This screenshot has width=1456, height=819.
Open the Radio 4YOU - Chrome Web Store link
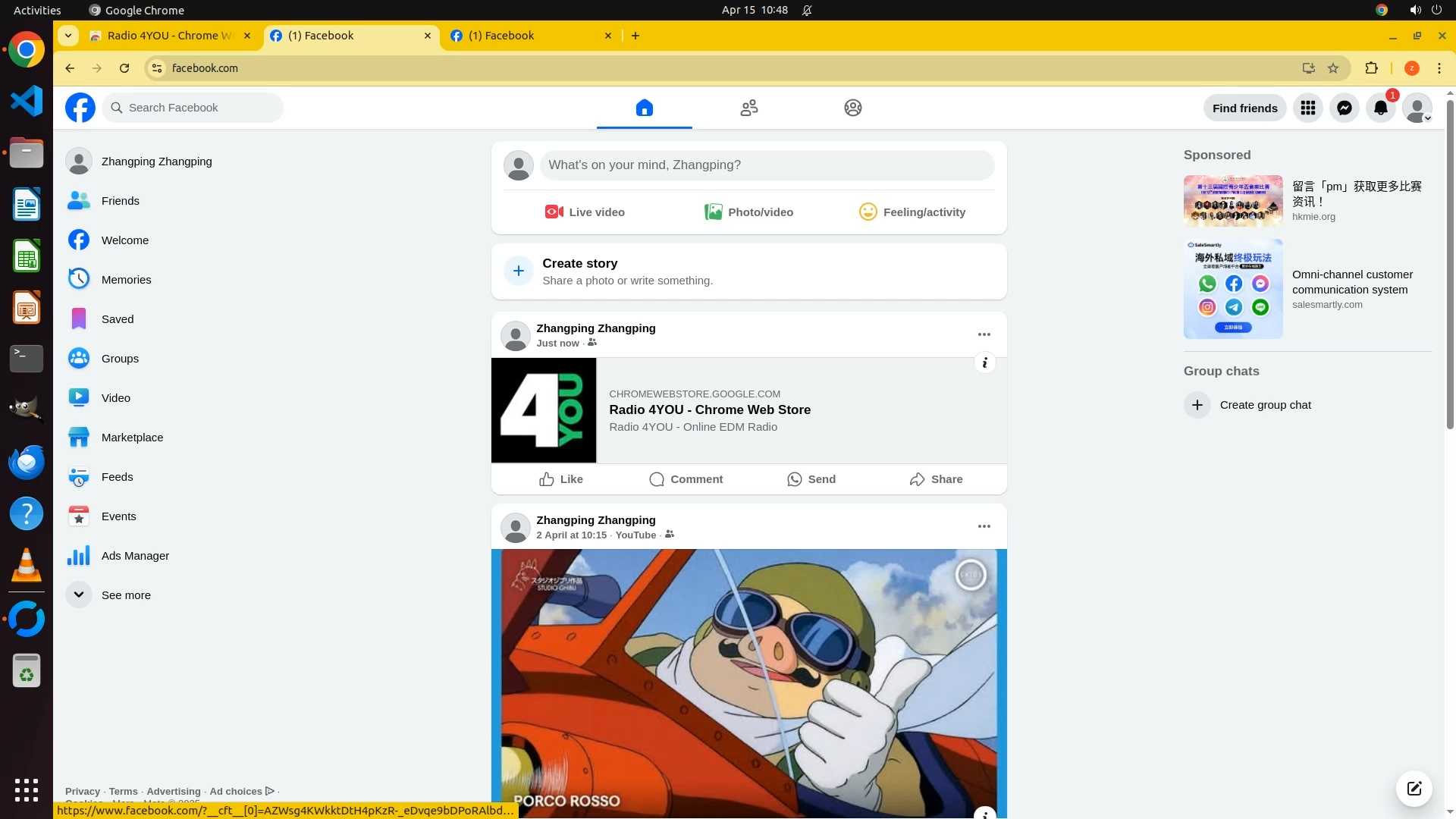tap(709, 409)
